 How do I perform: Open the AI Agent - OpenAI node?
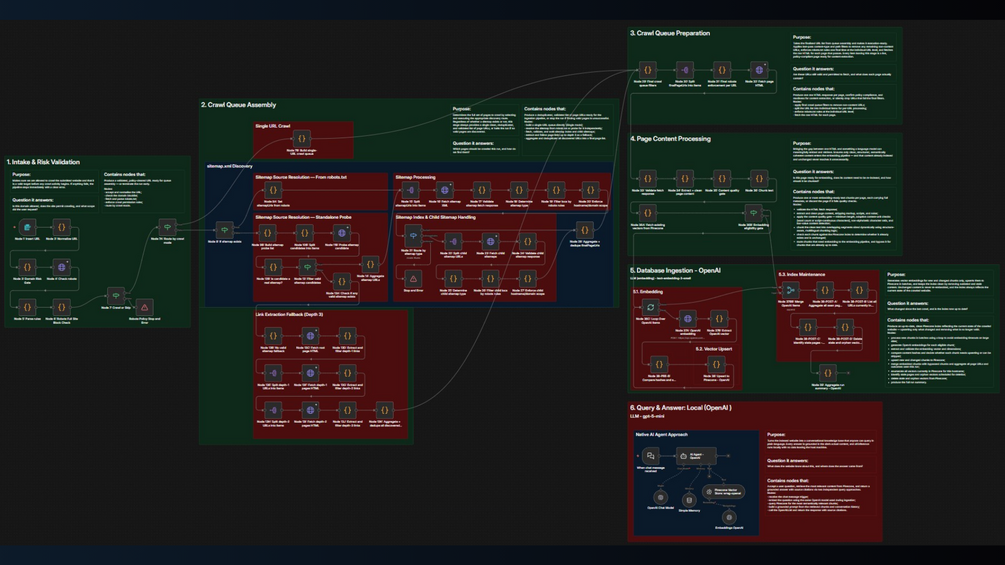pyautogui.click(x=696, y=455)
